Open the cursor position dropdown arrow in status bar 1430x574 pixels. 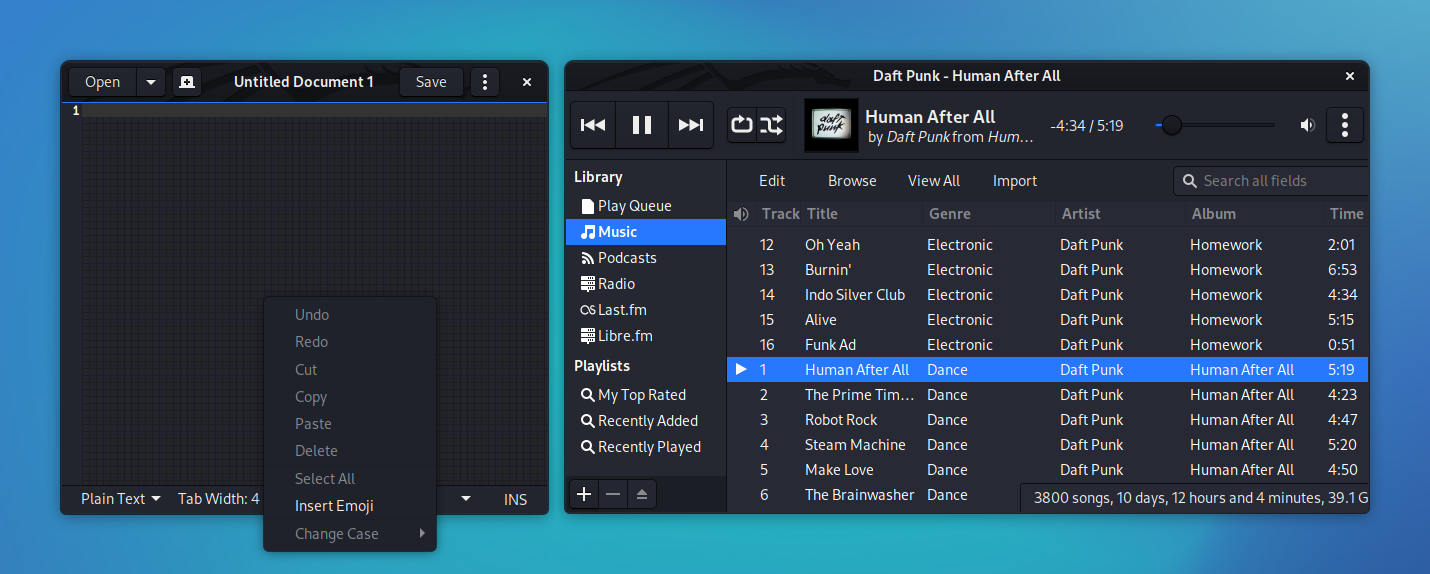pos(466,499)
